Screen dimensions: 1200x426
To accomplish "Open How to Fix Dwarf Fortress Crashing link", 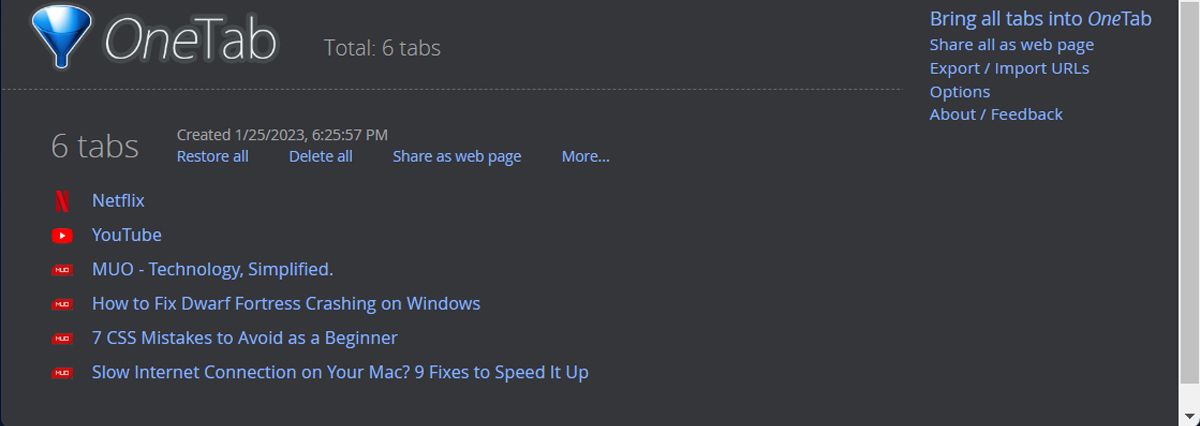I will pyautogui.click(x=286, y=303).
